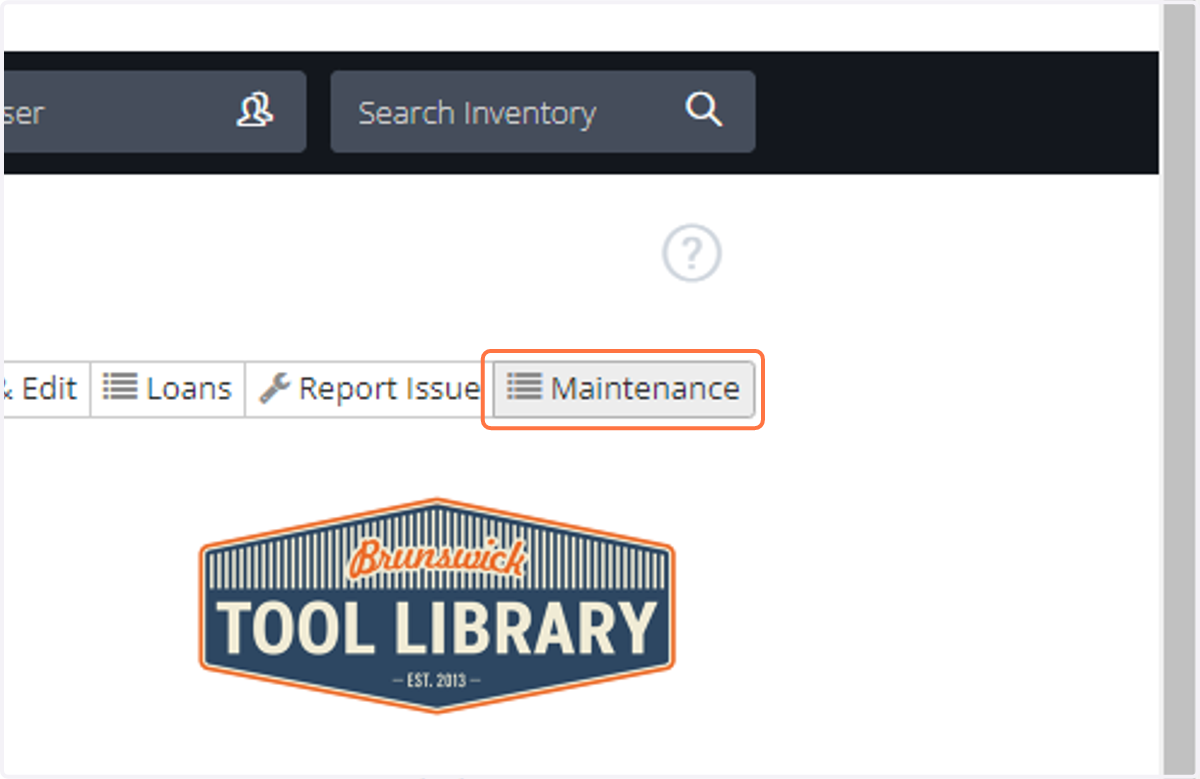
Task: Focus the Search Inventory field
Action: point(542,112)
